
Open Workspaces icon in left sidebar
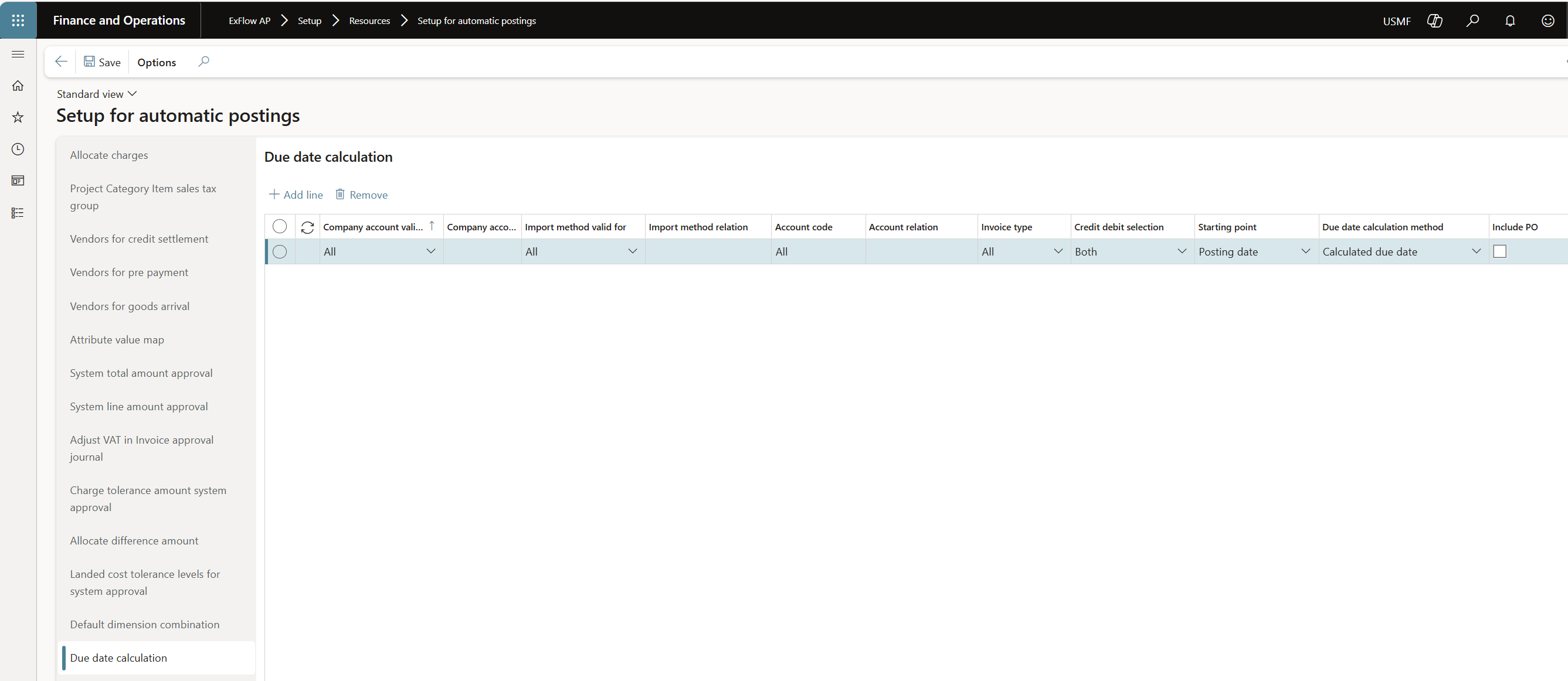[x=18, y=181]
